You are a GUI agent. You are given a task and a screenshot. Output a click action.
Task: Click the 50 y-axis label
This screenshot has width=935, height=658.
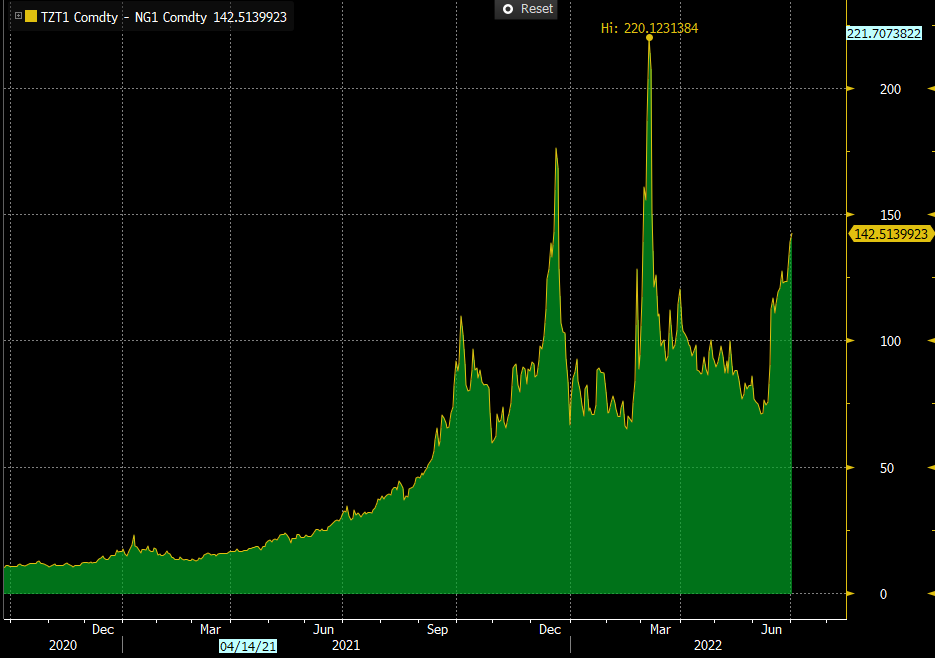tap(887, 468)
